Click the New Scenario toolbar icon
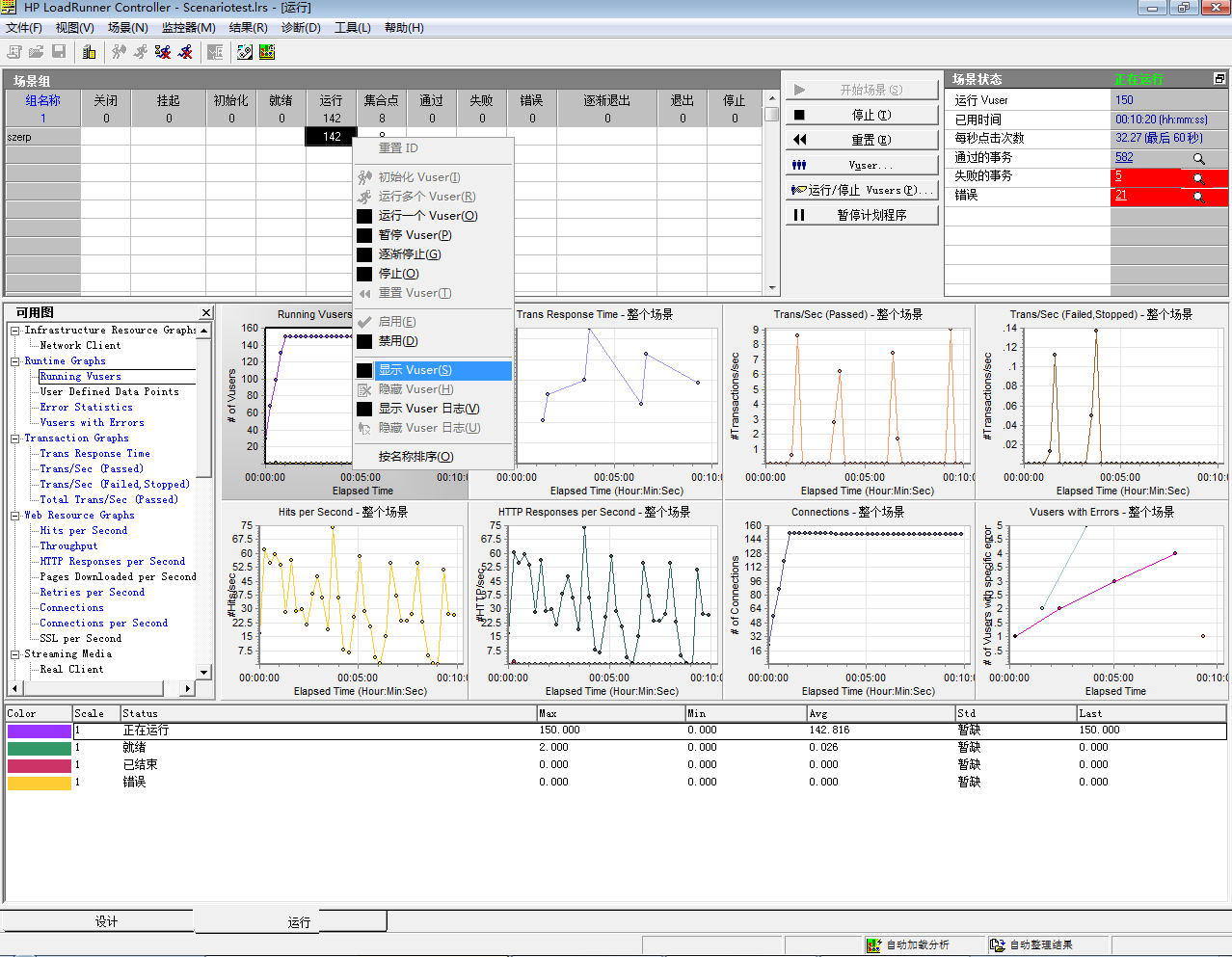This screenshot has width=1232, height=957. pyautogui.click(x=14, y=51)
